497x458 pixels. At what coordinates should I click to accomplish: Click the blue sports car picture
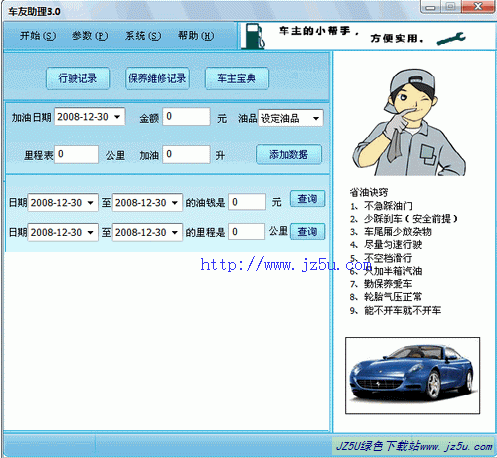click(413, 375)
